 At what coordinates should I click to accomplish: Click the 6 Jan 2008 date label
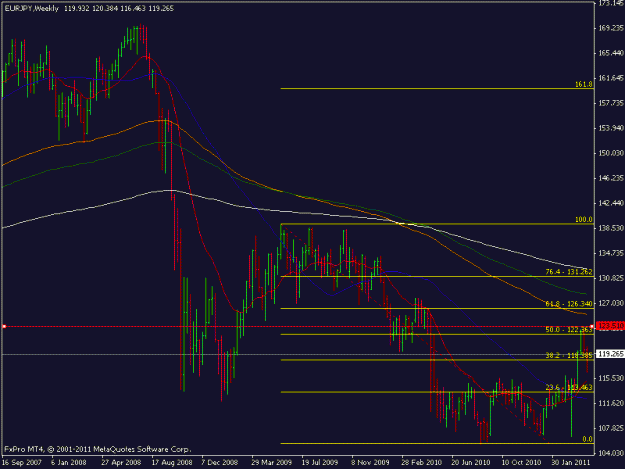pyautogui.click(x=69, y=463)
